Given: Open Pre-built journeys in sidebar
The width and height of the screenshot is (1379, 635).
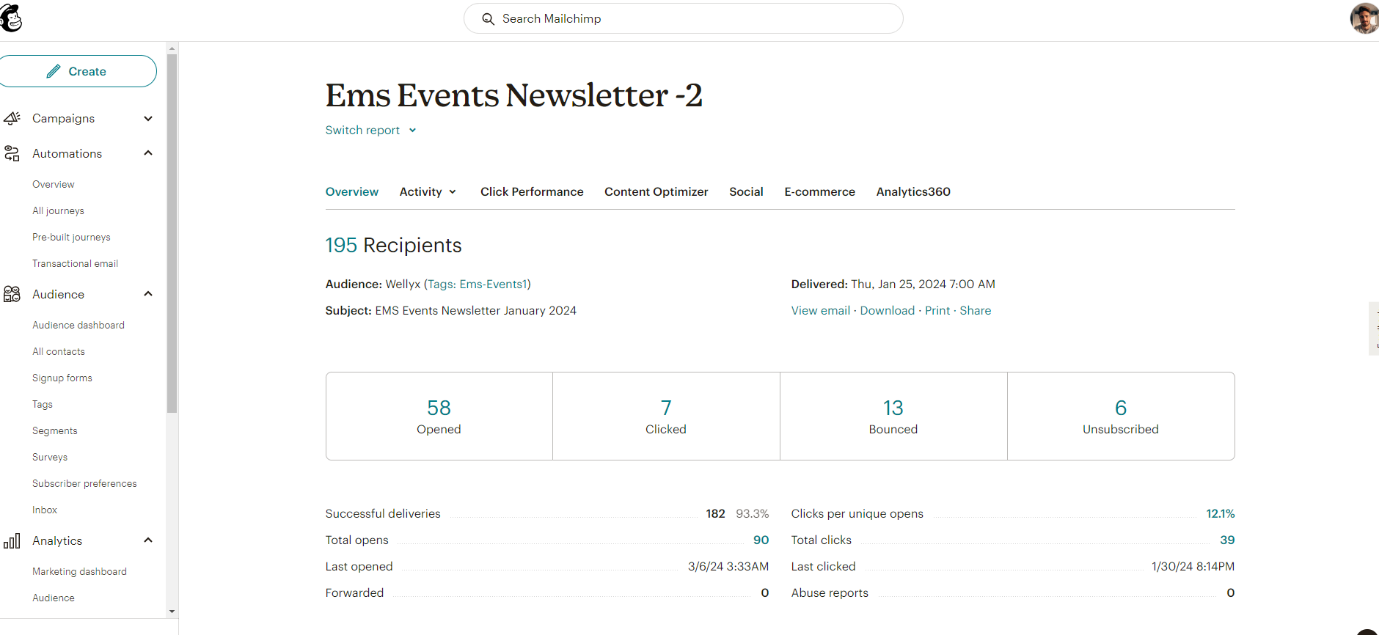Looking at the screenshot, I should [71, 237].
